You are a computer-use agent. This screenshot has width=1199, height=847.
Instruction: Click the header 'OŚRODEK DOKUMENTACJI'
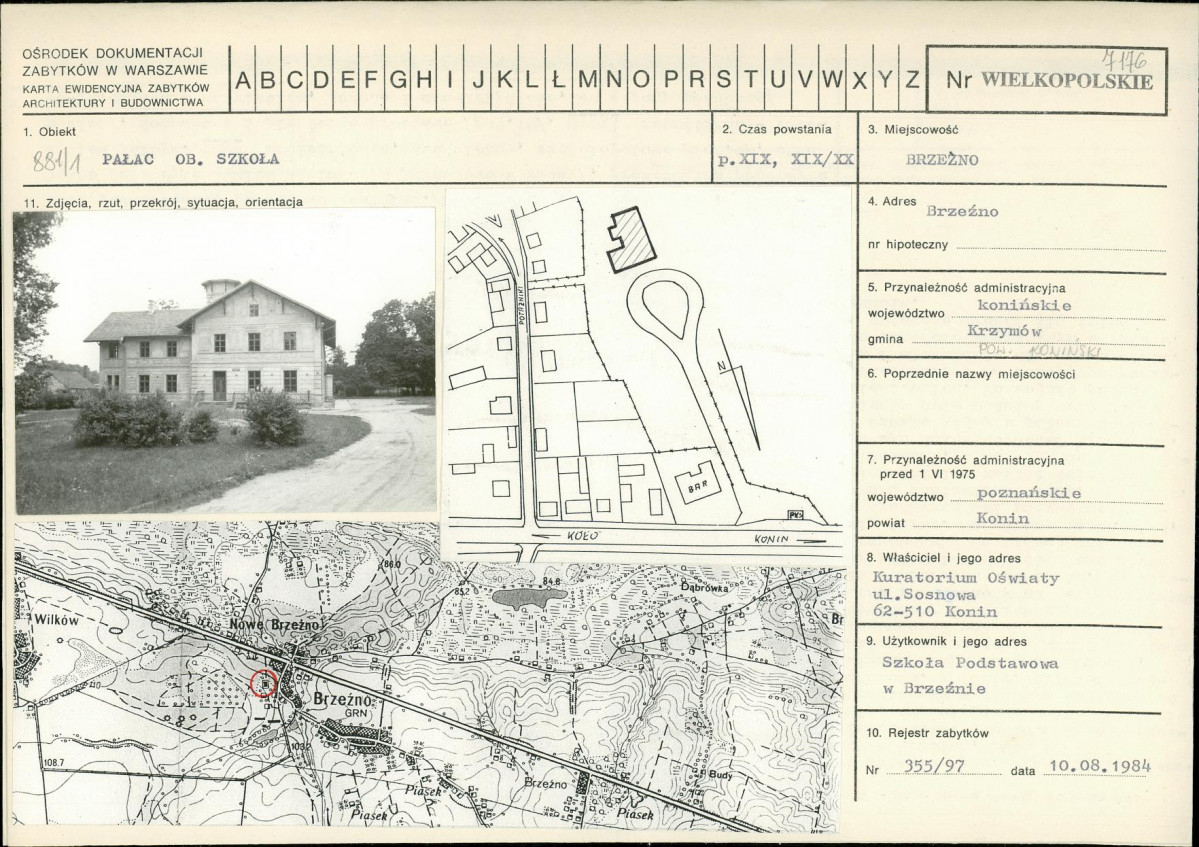click(112, 54)
